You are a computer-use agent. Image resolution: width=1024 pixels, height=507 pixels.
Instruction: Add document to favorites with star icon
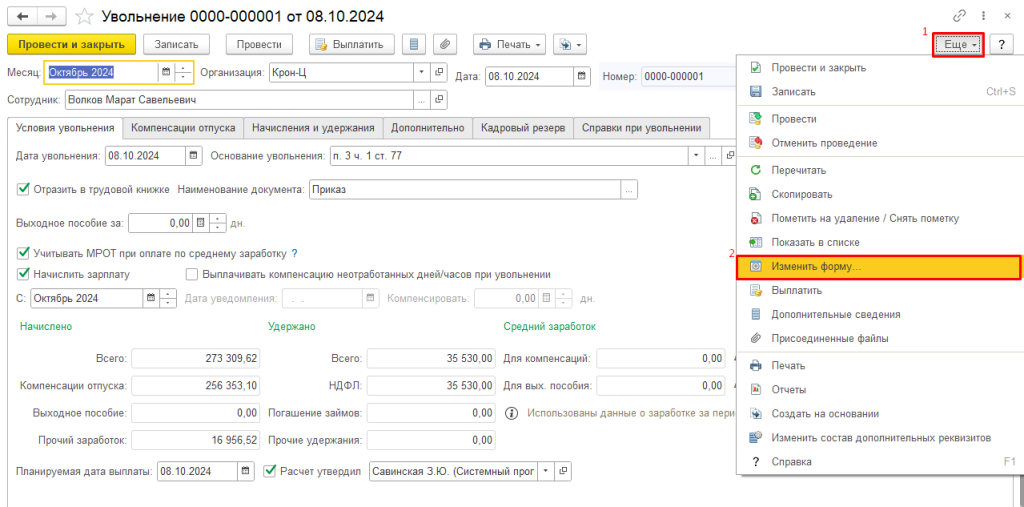85,16
